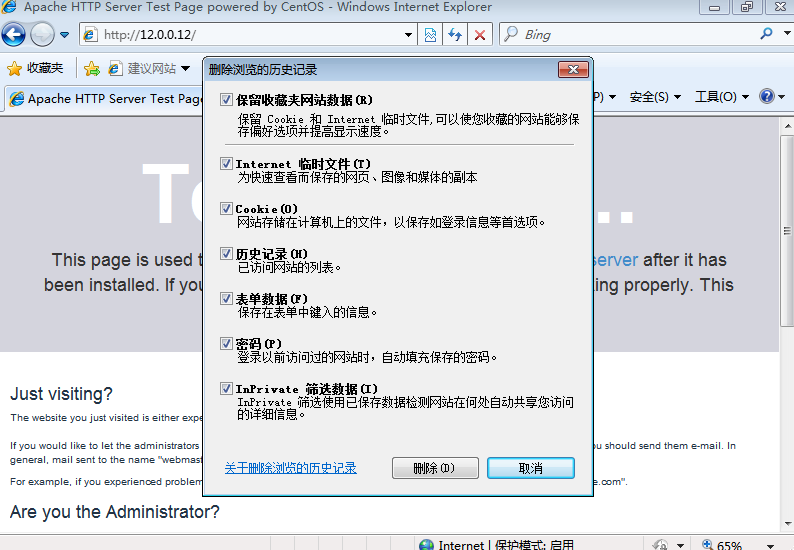Open the Tools 工具(O) menu

[722, 97]
